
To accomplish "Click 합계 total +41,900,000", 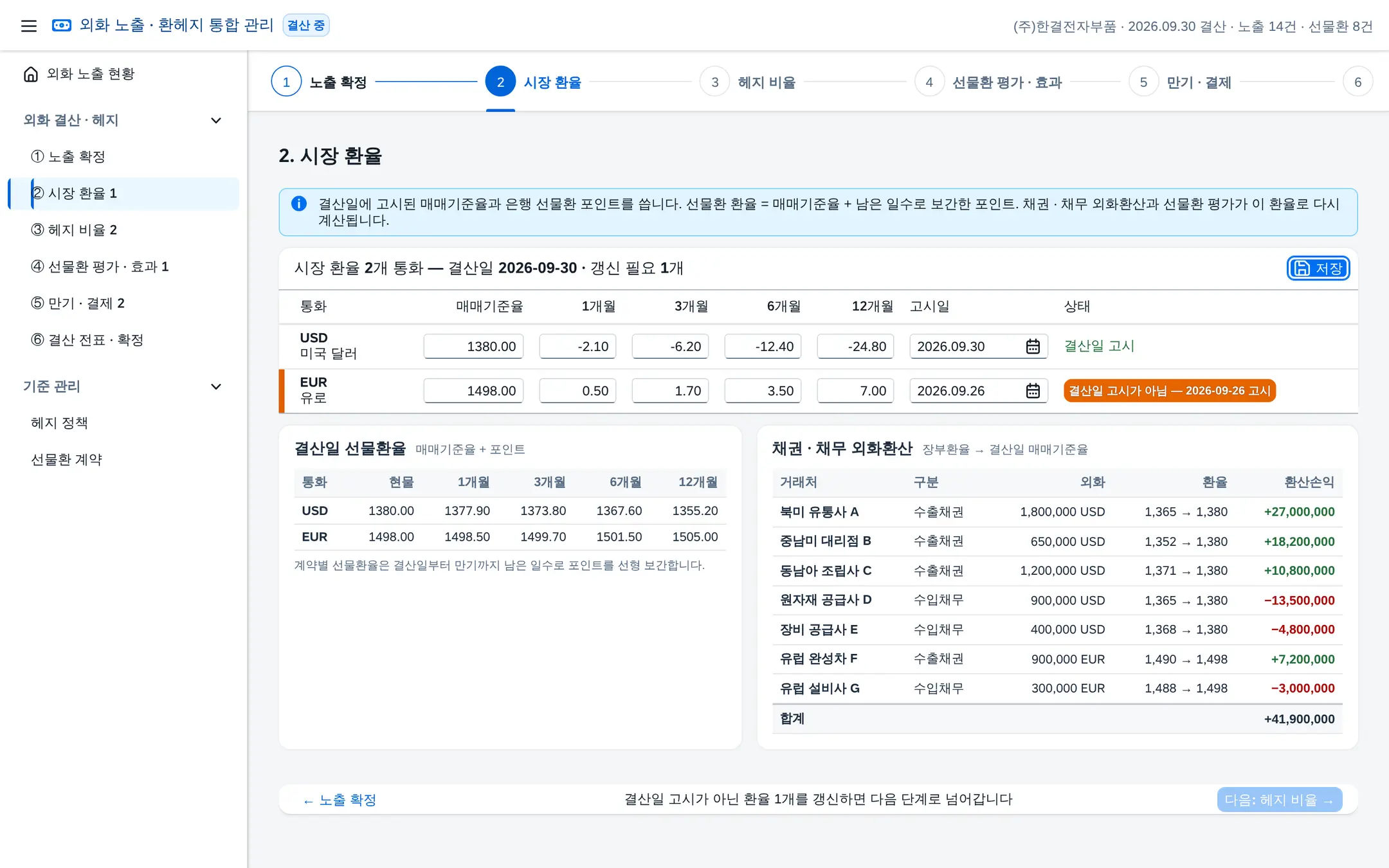I will 1299,719.
